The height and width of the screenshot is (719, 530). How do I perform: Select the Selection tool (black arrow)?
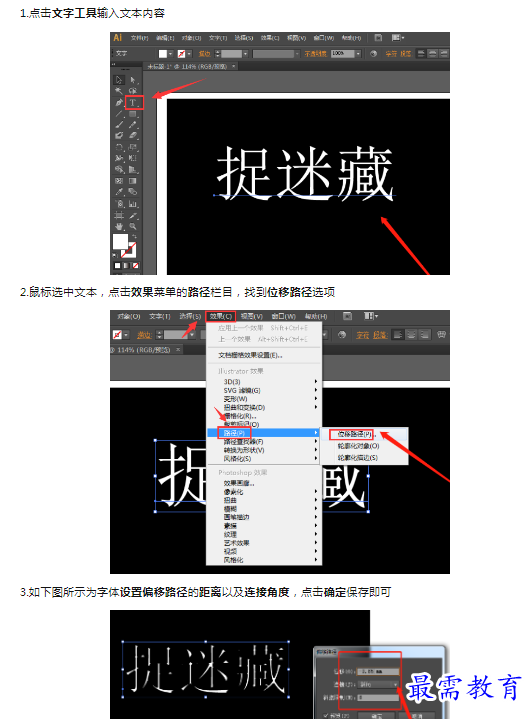(x=119, y=80)
